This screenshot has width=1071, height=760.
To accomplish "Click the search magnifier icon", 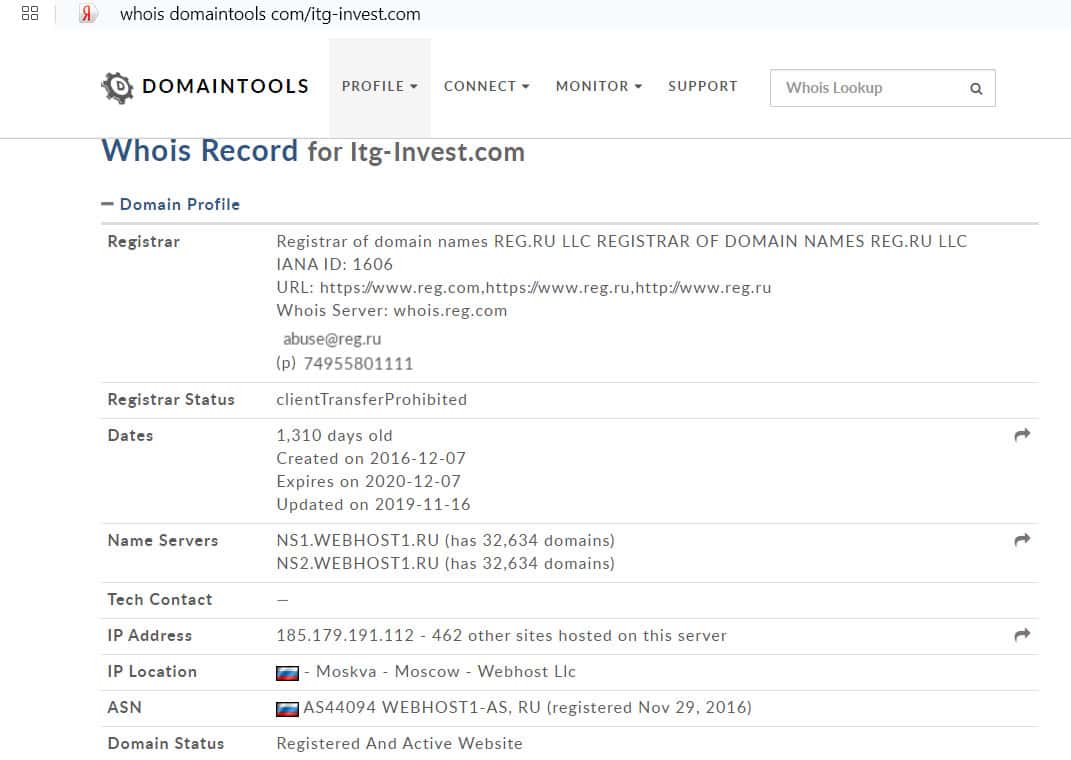I will (976, 88).
